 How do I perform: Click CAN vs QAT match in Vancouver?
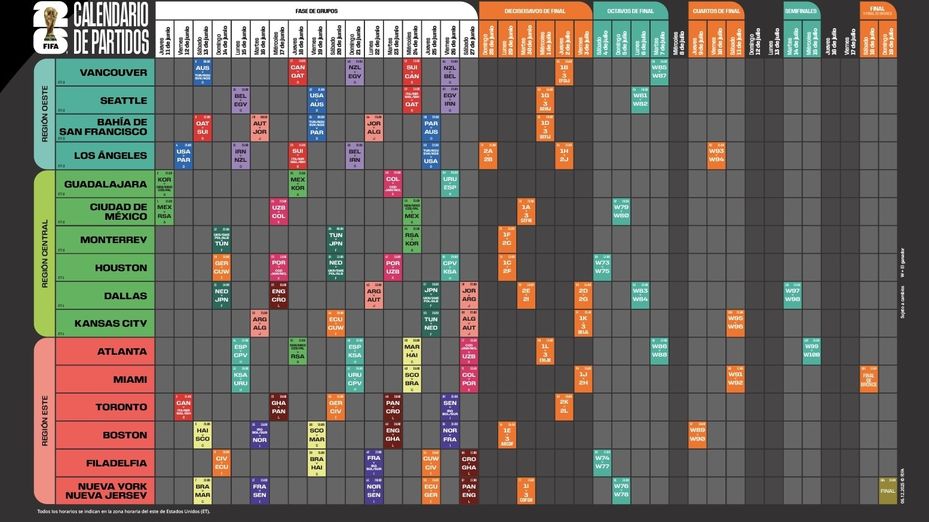pos(297,73)
